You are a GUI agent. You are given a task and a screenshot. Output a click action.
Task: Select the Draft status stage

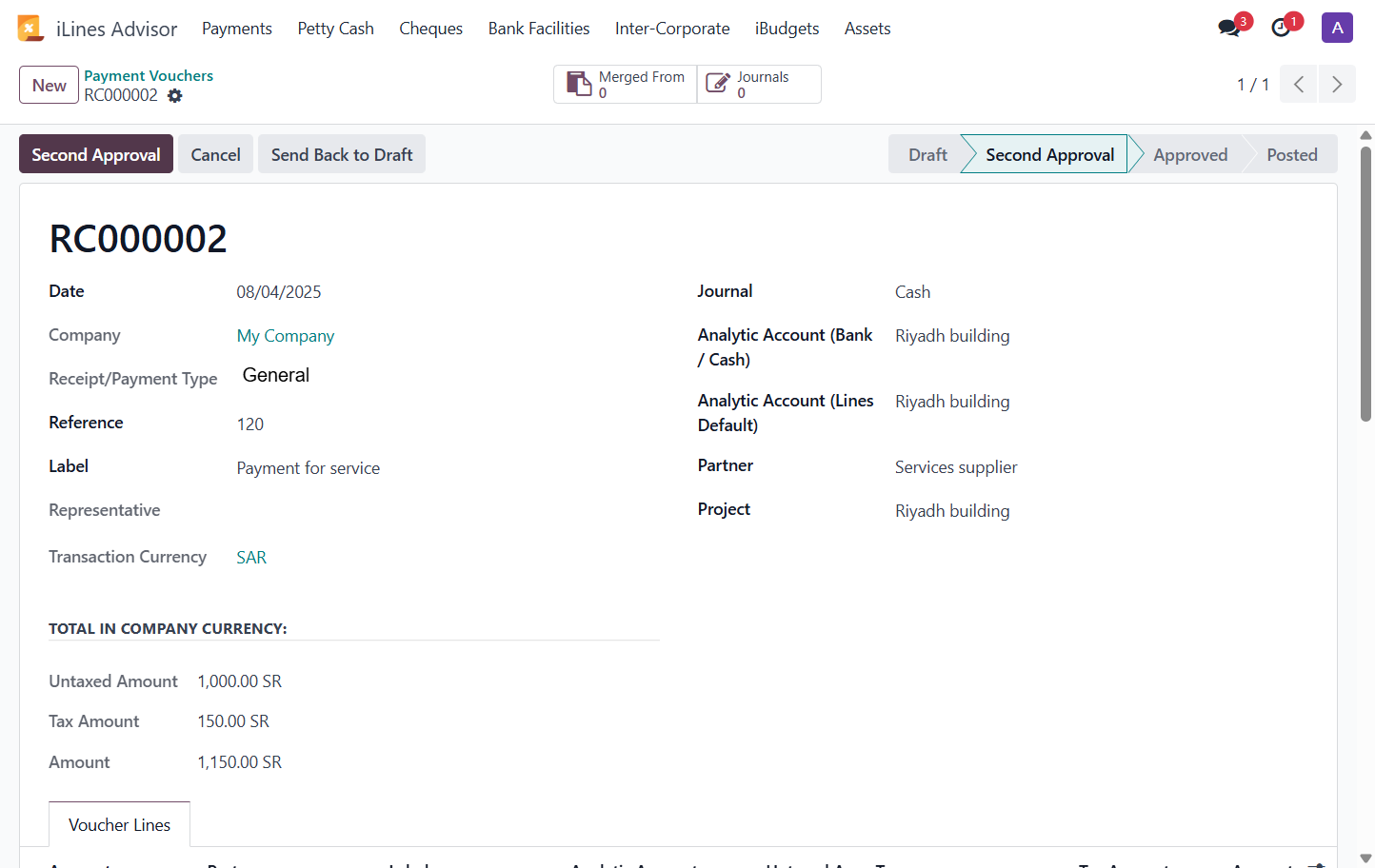(927, 154)
